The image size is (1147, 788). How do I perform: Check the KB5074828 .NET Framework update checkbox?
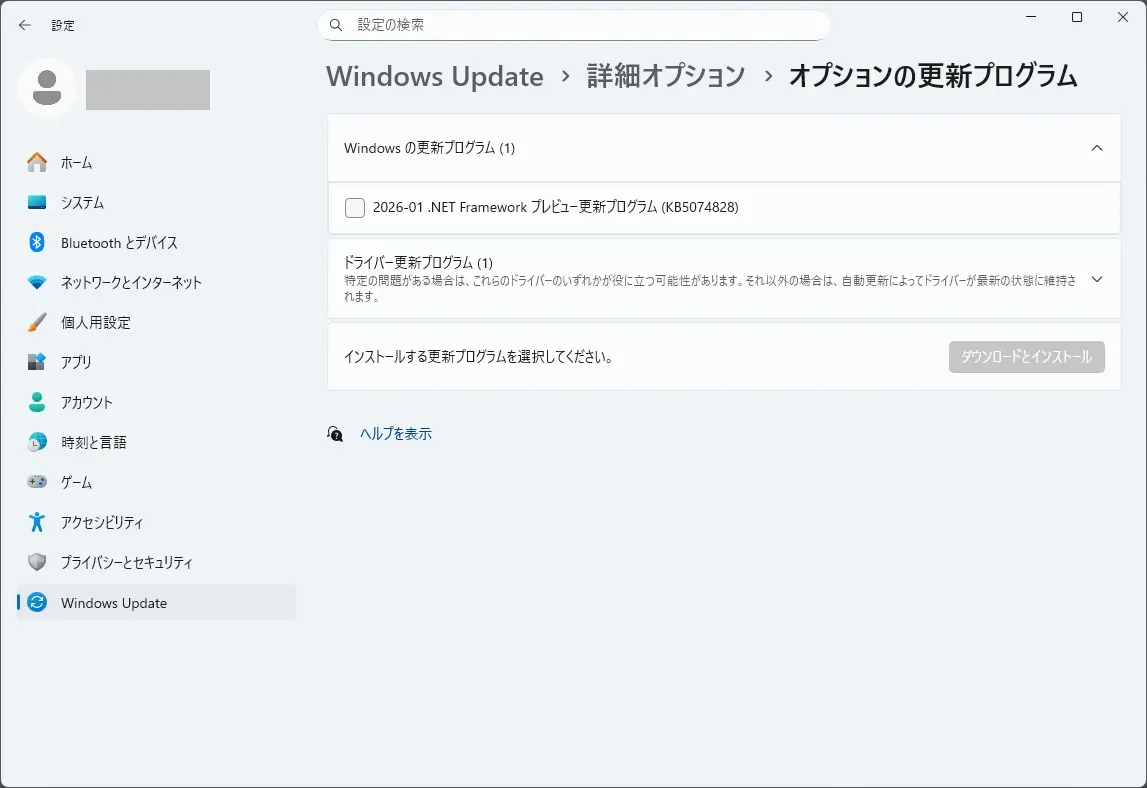coord(355,208)
